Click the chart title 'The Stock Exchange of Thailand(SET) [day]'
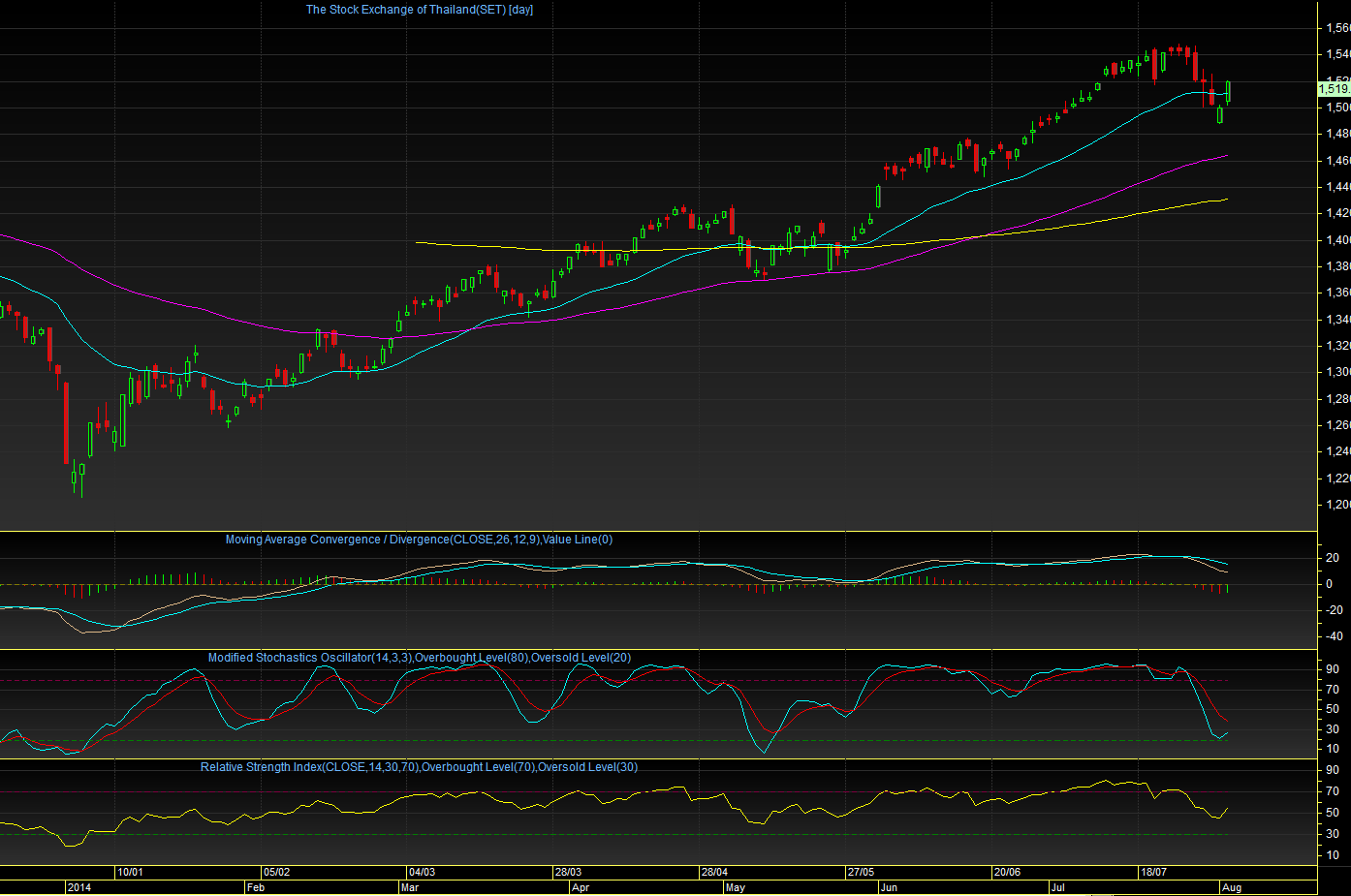Viewport: 1351px width, 896px height. [x=420, y=10]
